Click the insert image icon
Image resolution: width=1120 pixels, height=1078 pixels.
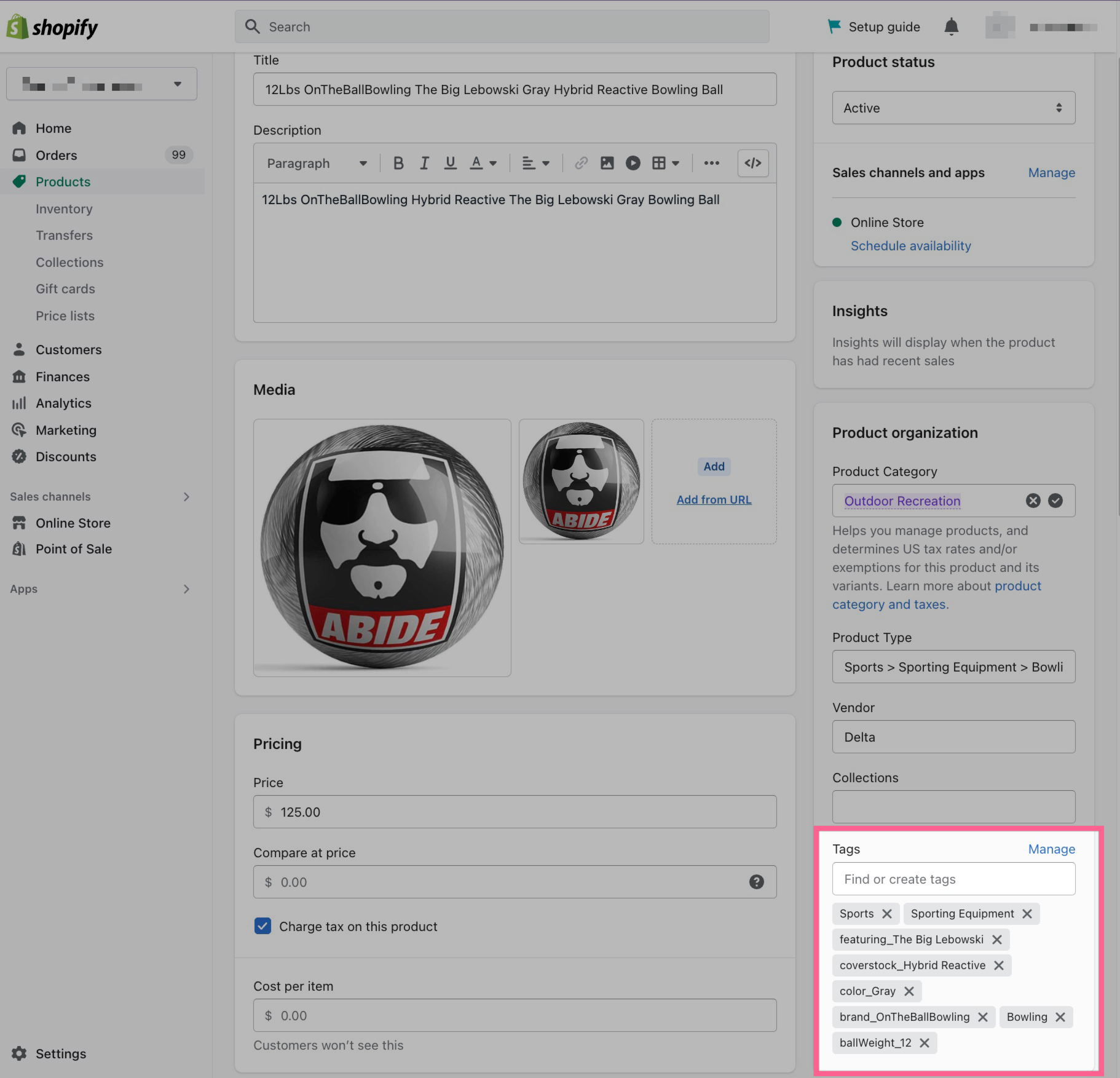(607, 164)
